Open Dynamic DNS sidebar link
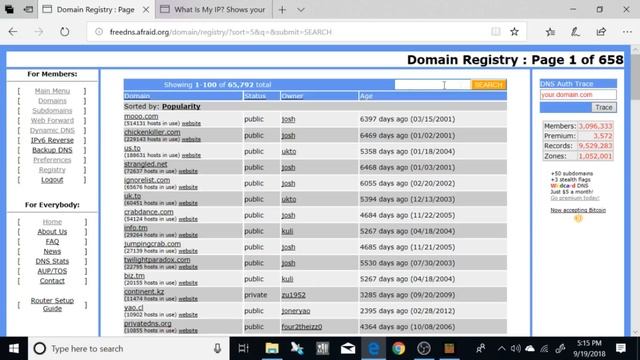This screenshot has width=640, height=360. click(x=52, y=130)
